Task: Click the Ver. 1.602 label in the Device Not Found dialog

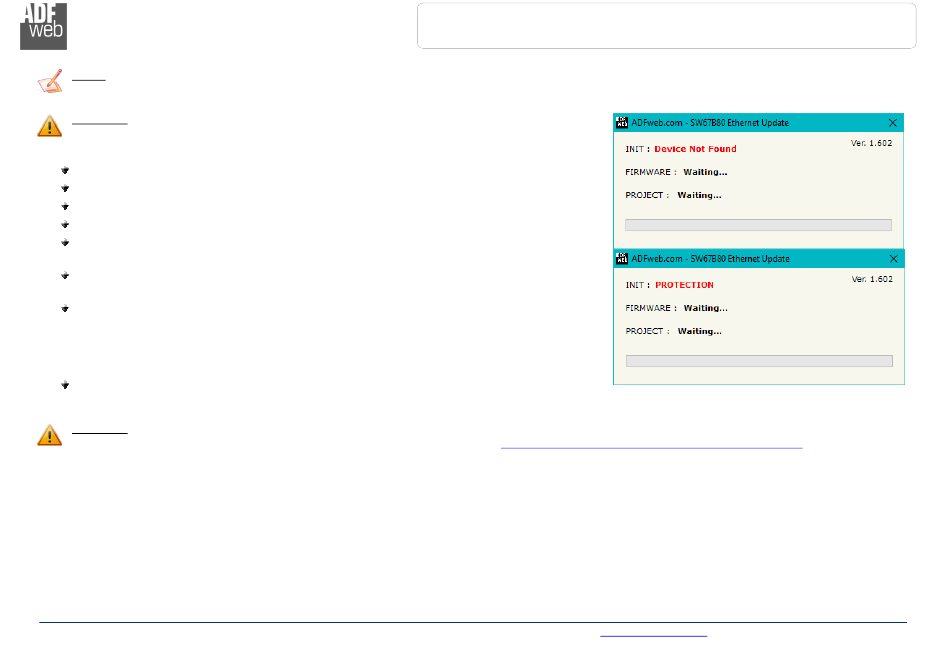Action: [871, 143]
